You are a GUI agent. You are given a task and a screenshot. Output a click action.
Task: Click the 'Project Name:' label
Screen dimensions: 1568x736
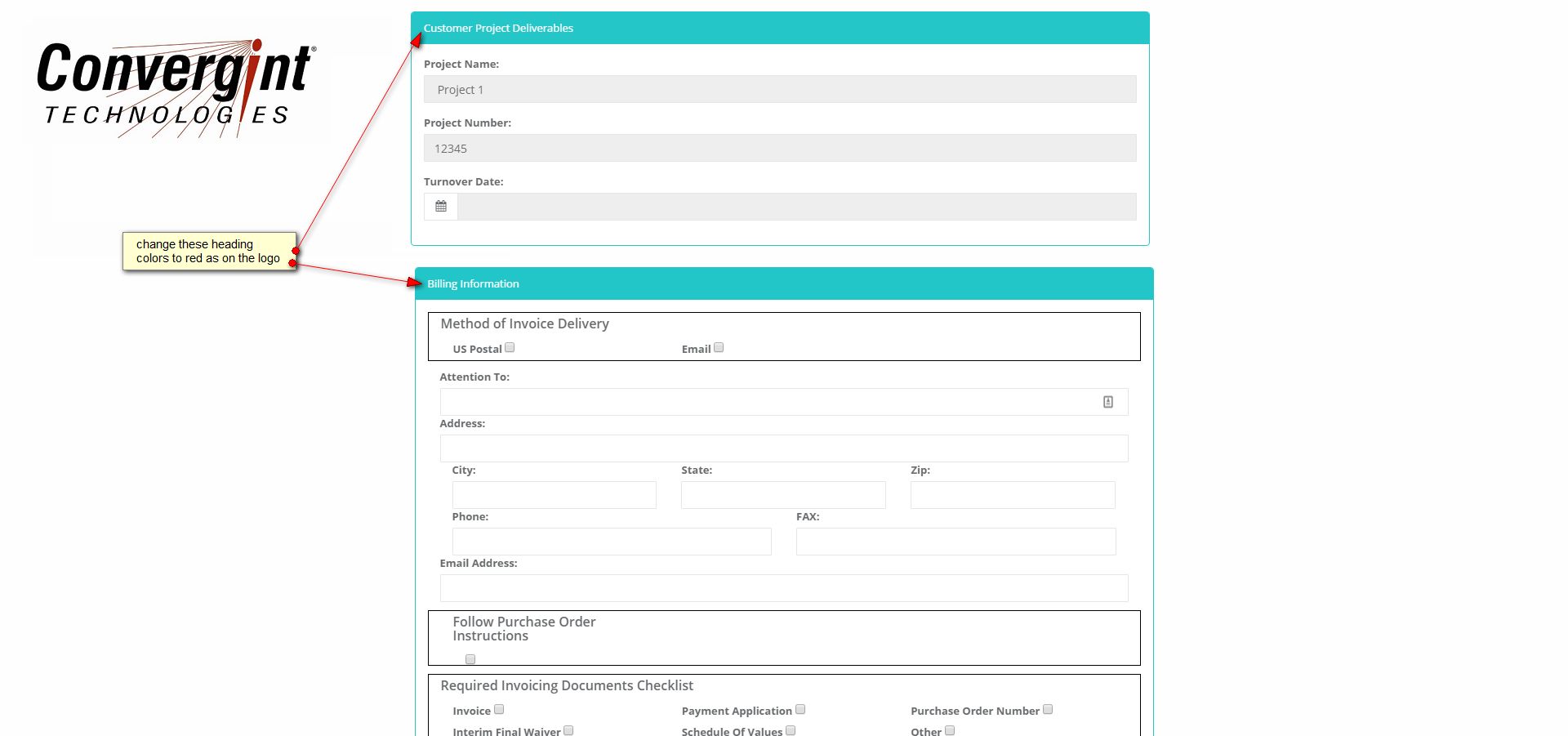pyautogui.click(x=461, y=64)
